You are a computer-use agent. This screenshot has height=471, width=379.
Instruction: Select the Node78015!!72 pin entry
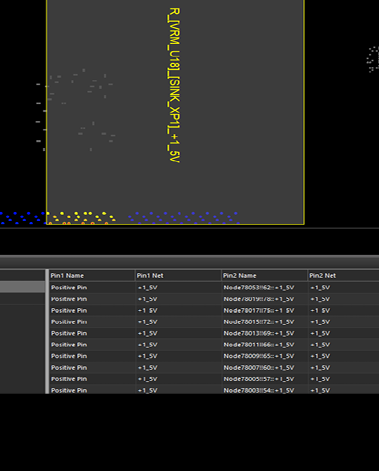[259, 322]
